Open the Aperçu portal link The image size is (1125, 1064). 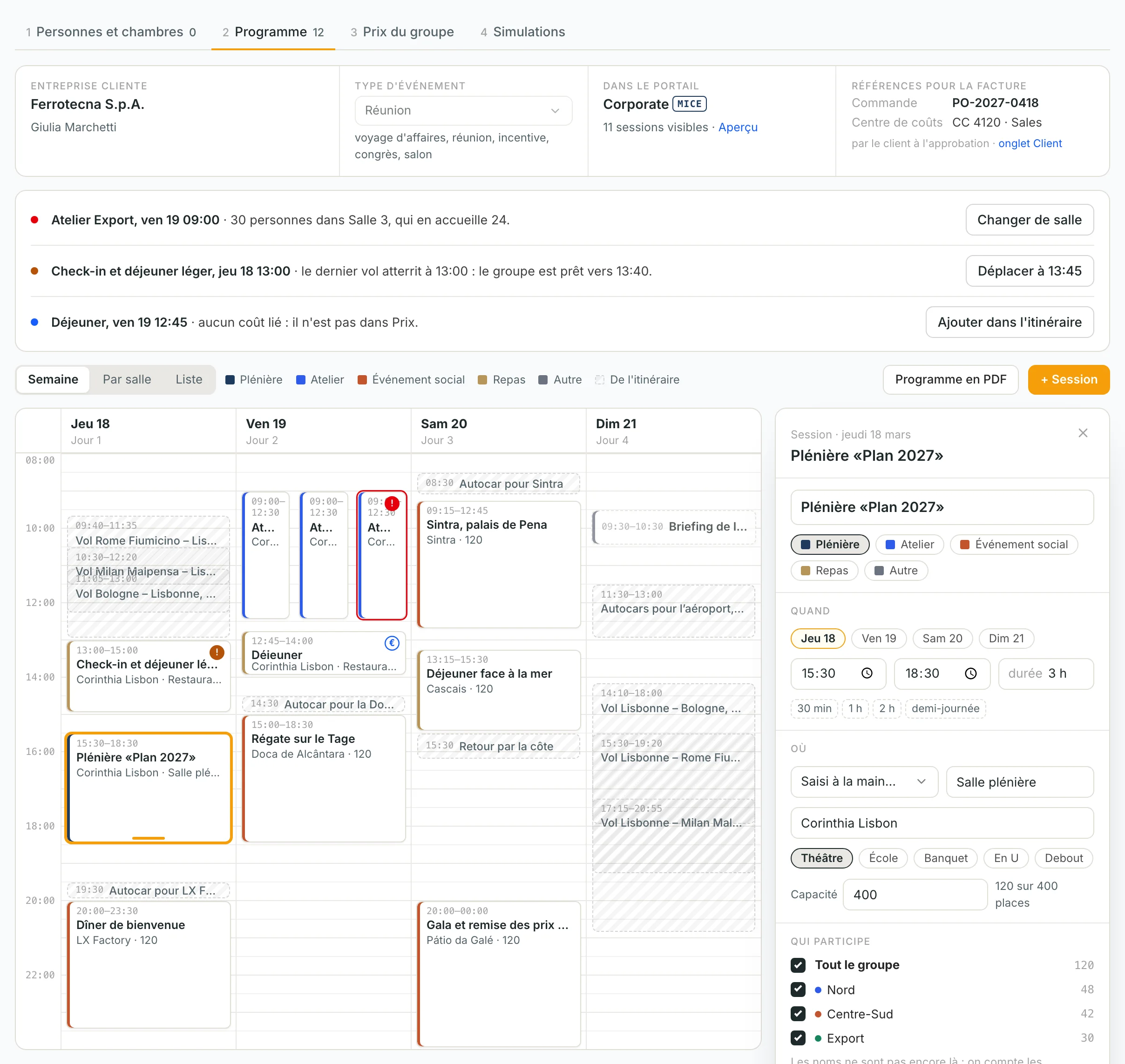coord(738,127)
